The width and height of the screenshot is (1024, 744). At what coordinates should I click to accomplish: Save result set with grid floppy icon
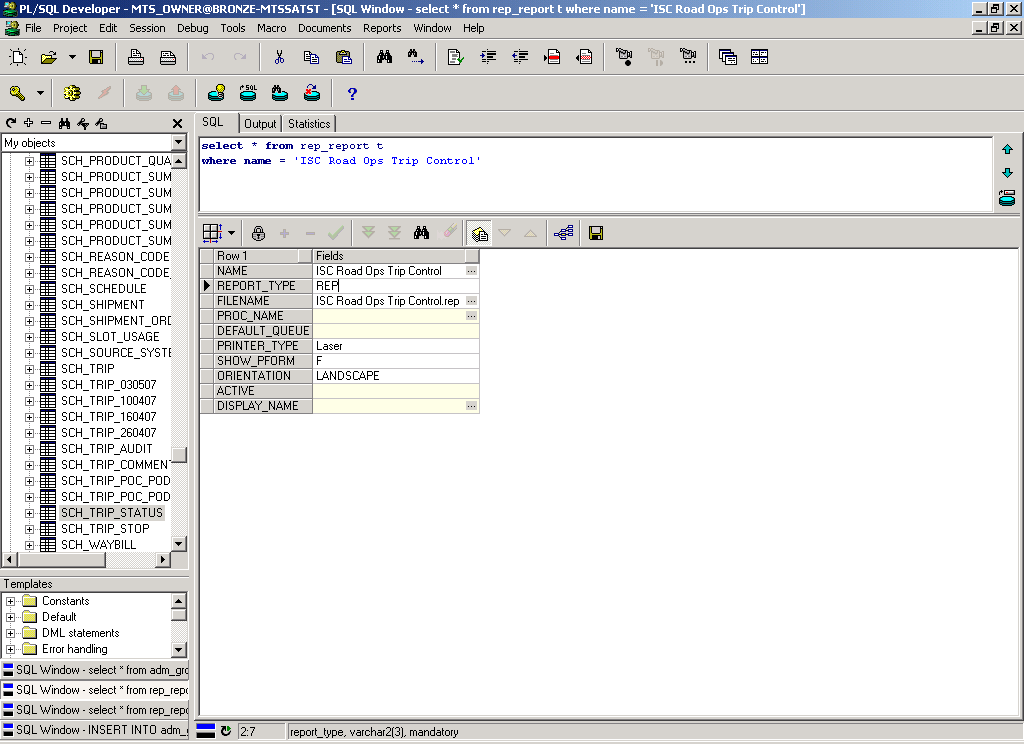tap(596, 233)
